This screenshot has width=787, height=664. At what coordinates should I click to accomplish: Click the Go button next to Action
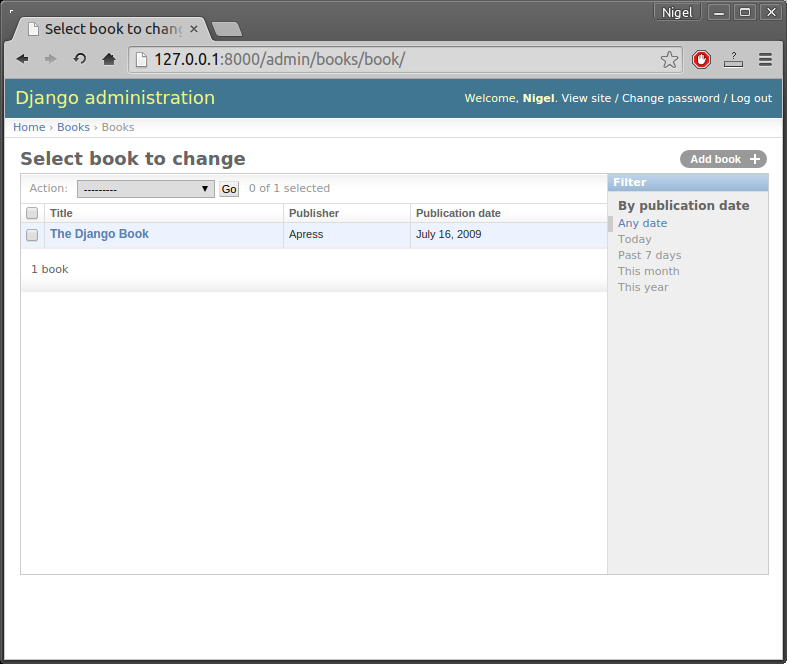click(x=229, y=189)
